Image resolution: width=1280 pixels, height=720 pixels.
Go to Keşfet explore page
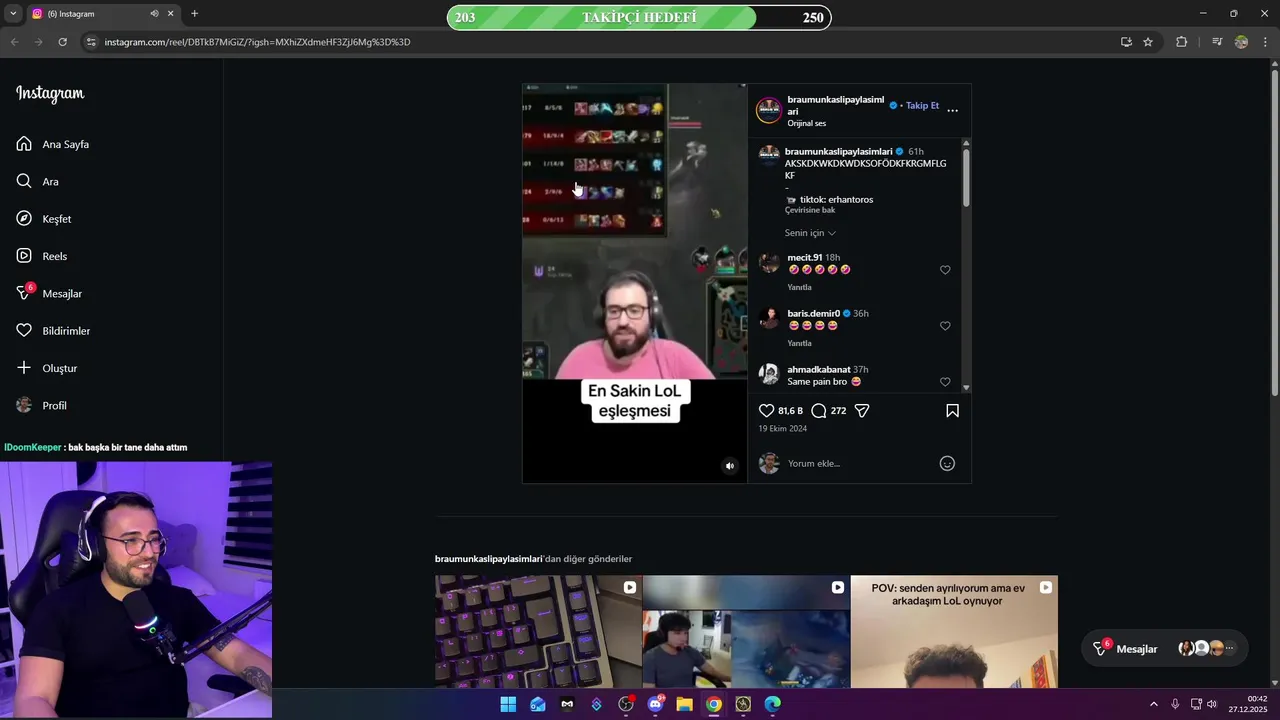[44, 219]
